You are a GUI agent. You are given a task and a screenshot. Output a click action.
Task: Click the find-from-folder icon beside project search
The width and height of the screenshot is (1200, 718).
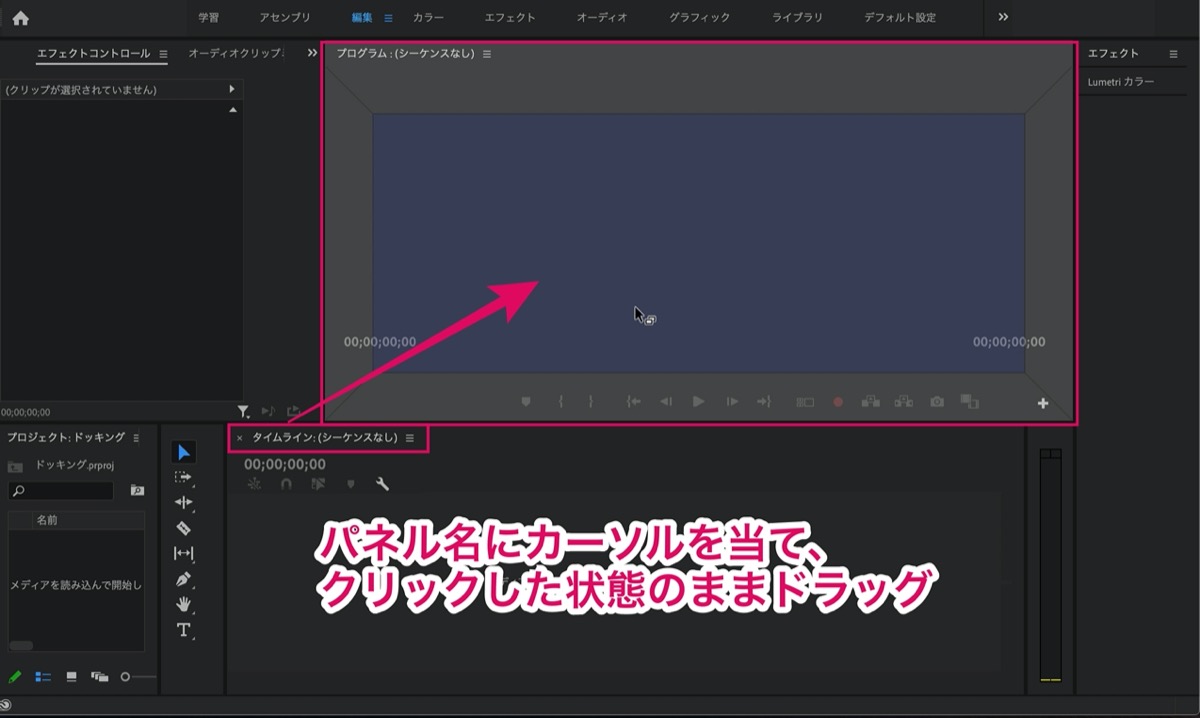[137, 490]
